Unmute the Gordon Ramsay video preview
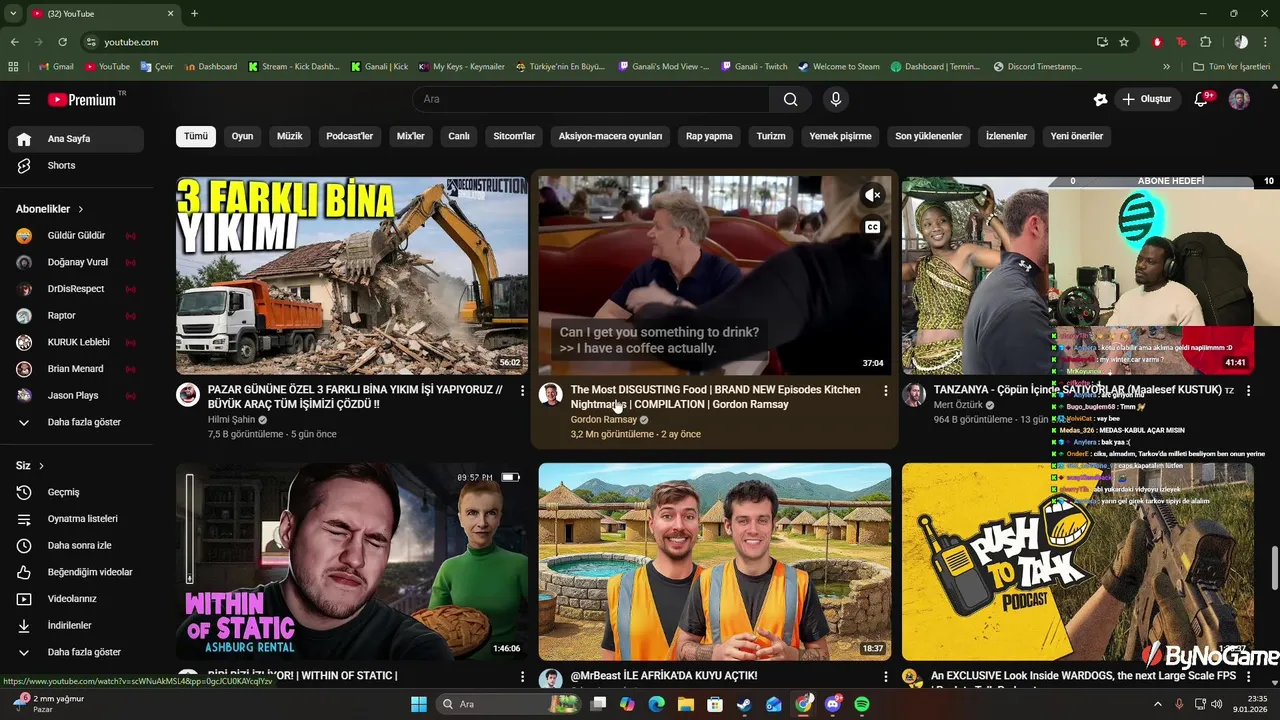Viewport: 1280px width, 720px height. 873,195
